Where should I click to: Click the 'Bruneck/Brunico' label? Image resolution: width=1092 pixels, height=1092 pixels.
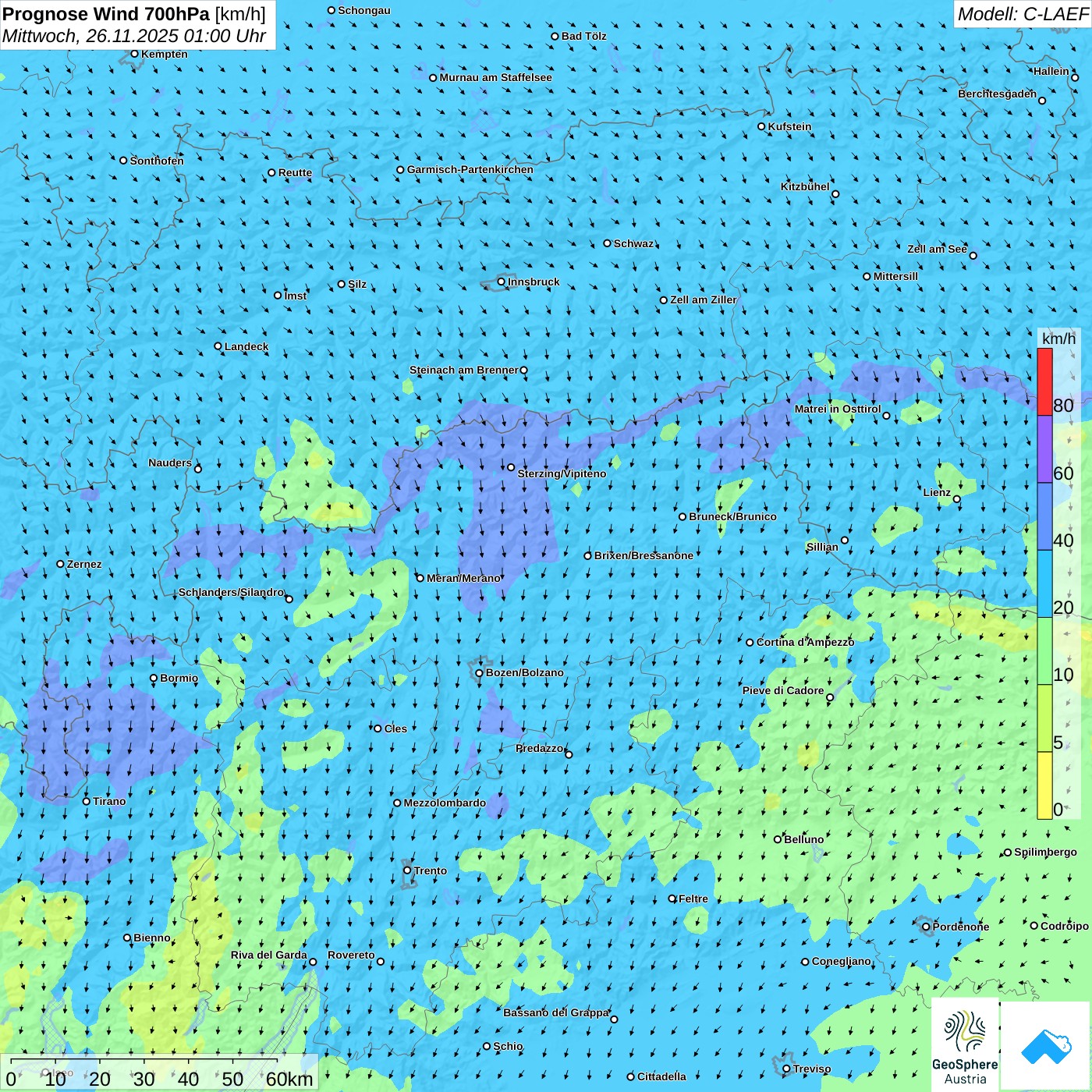[732, 516]
